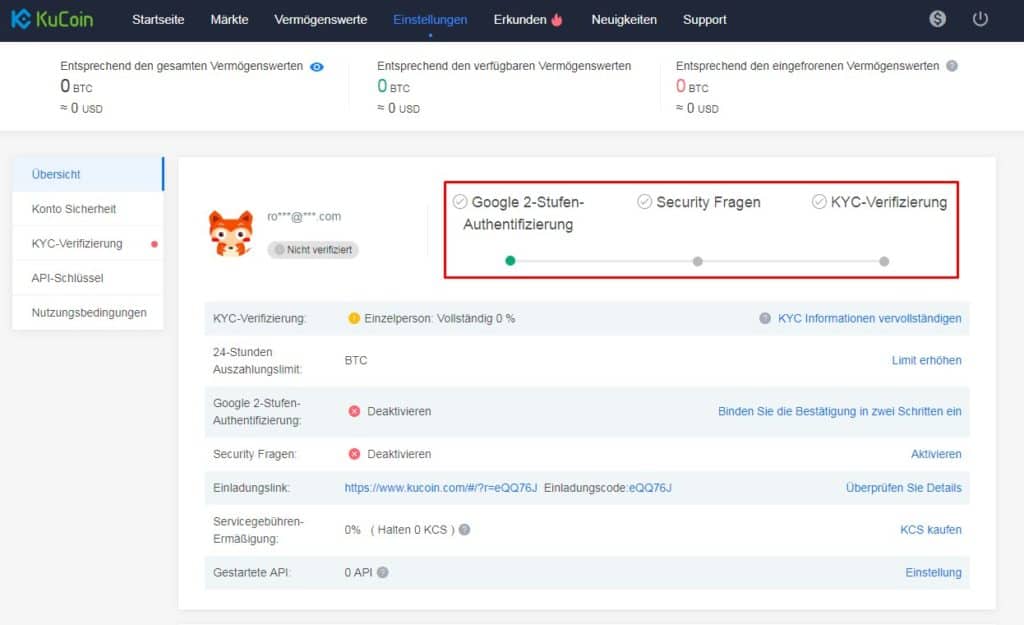Open the Erkunden menu
1024x625 pixels.
click(x=528, y=19)
